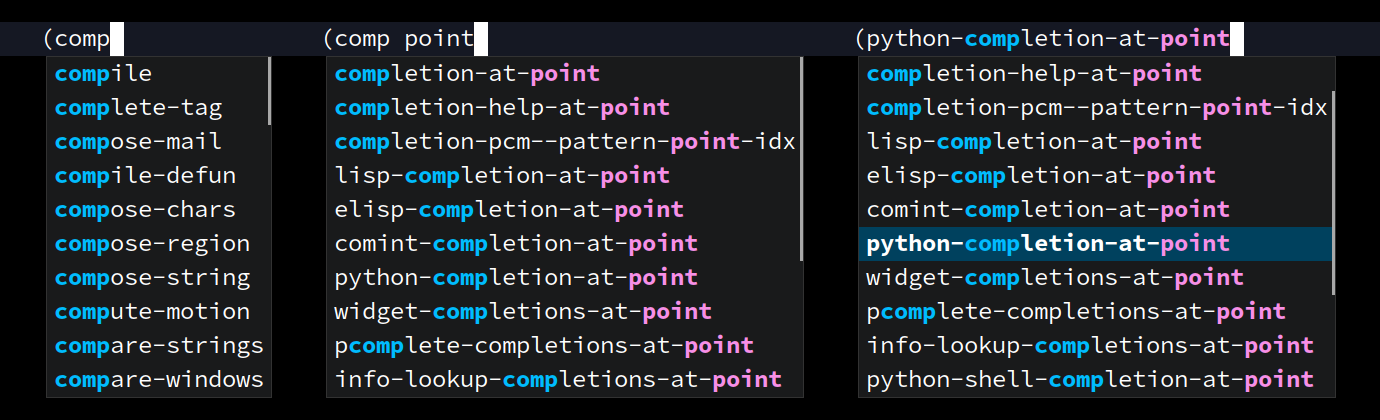
Task: Select the "compile-defun" candidate
Action: click(158, 176)
